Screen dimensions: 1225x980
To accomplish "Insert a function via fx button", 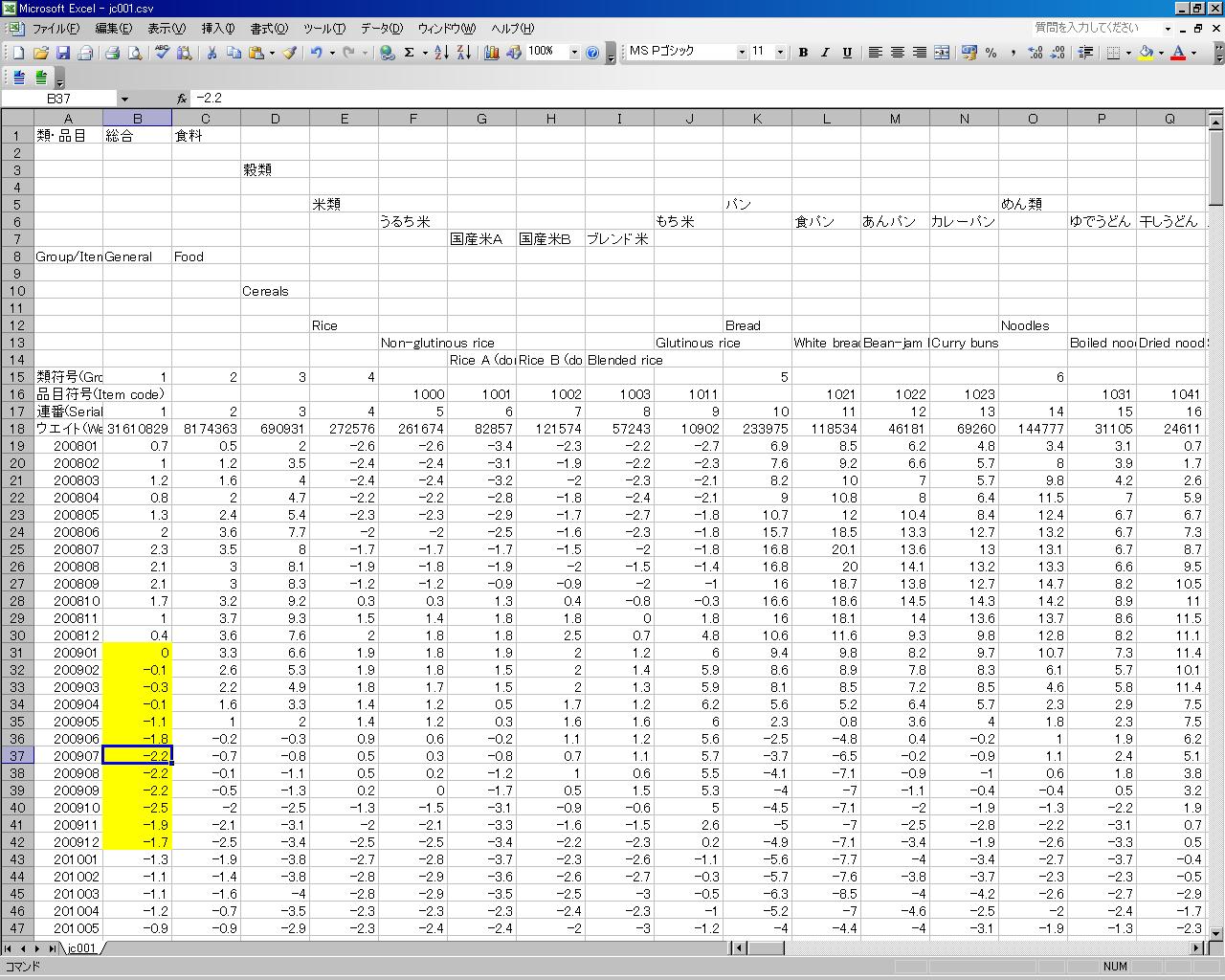I will tap(182, 99).
